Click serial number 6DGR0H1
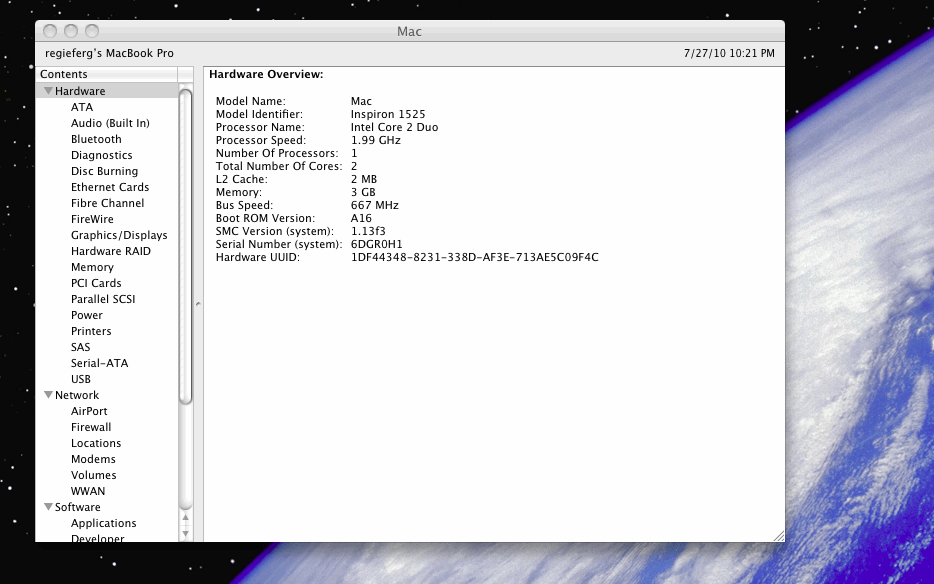Image resolution: width=934 pixels, height=584 pixels. (x=376, y=244)
